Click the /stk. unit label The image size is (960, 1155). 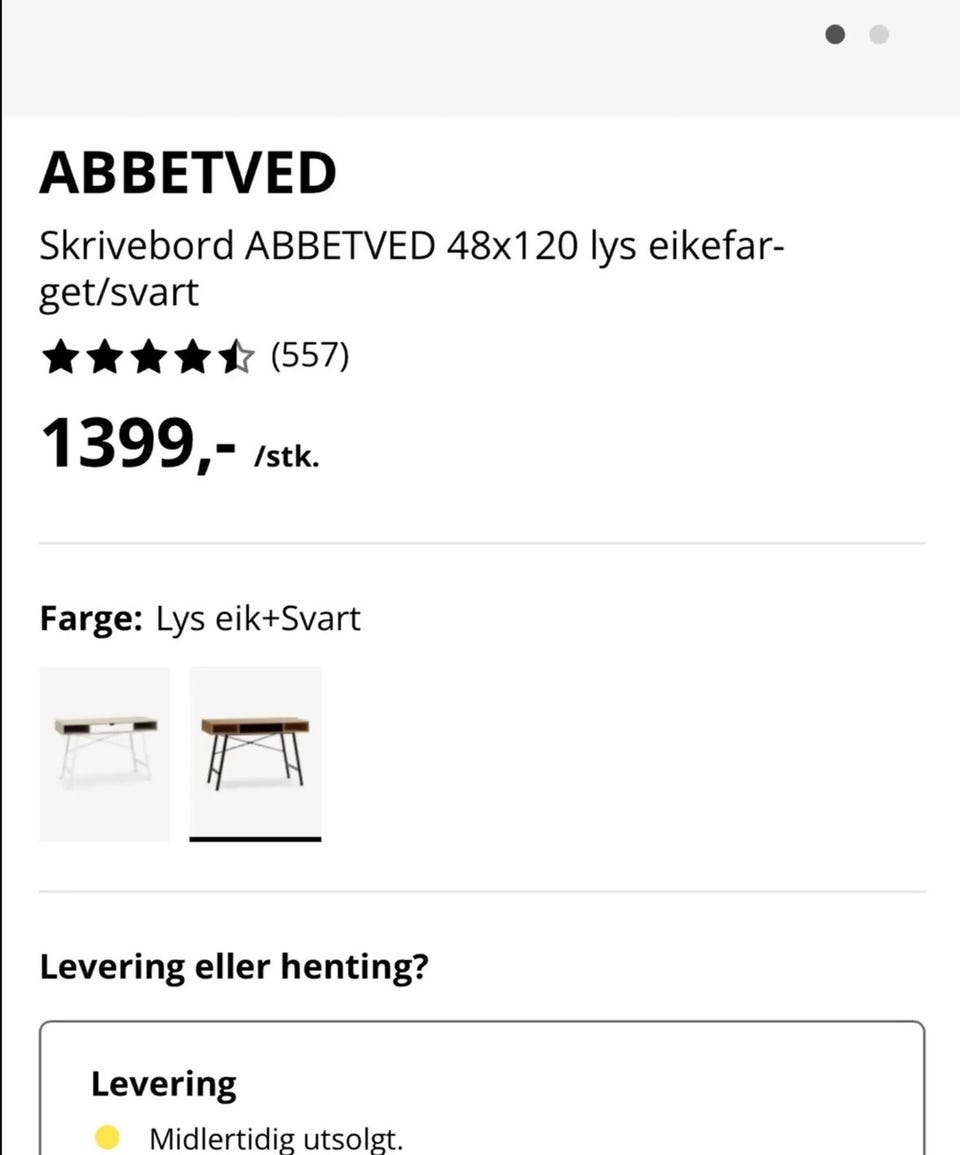point(287,459)
